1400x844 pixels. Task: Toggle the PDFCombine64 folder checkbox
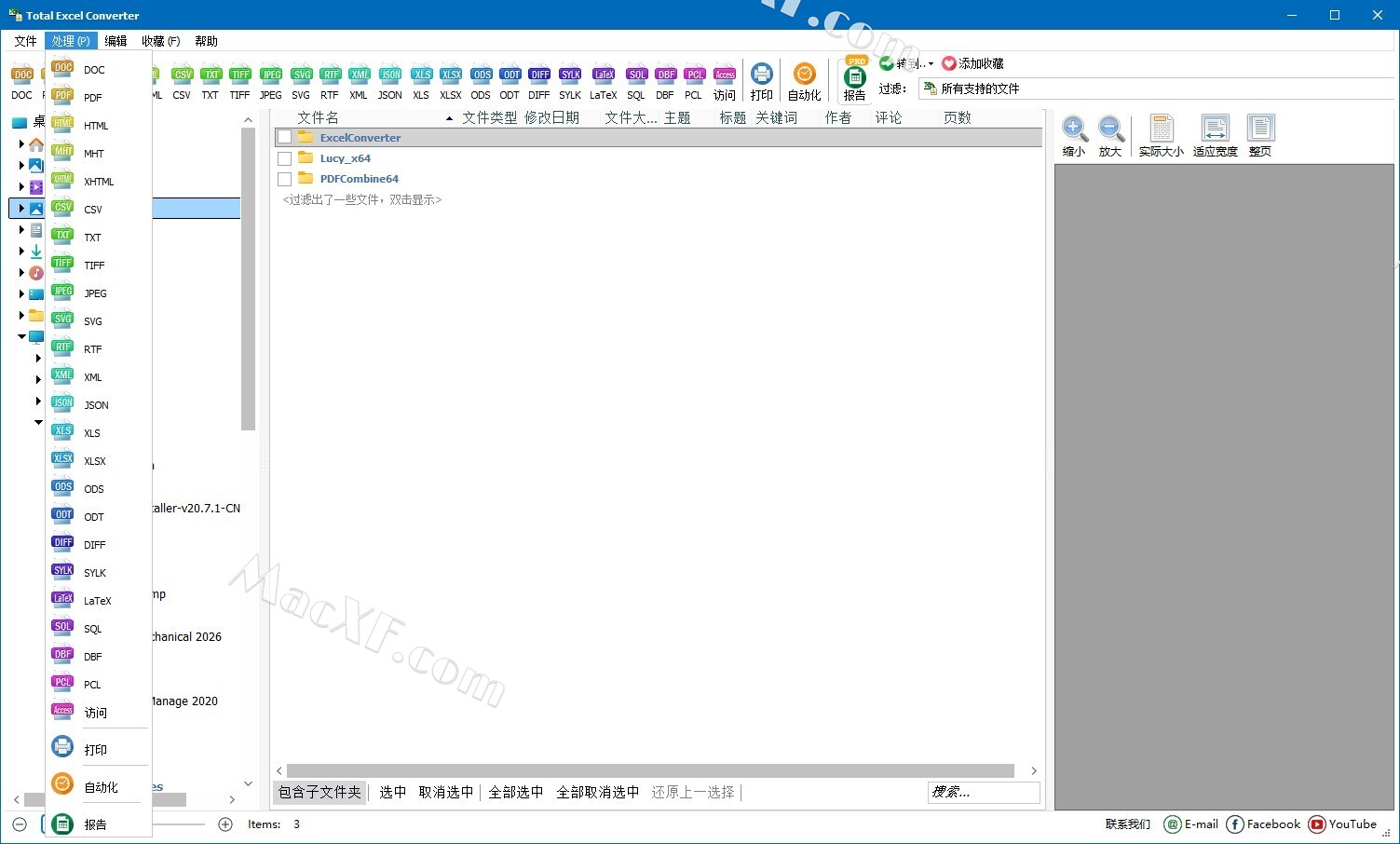tap(285, 179)
